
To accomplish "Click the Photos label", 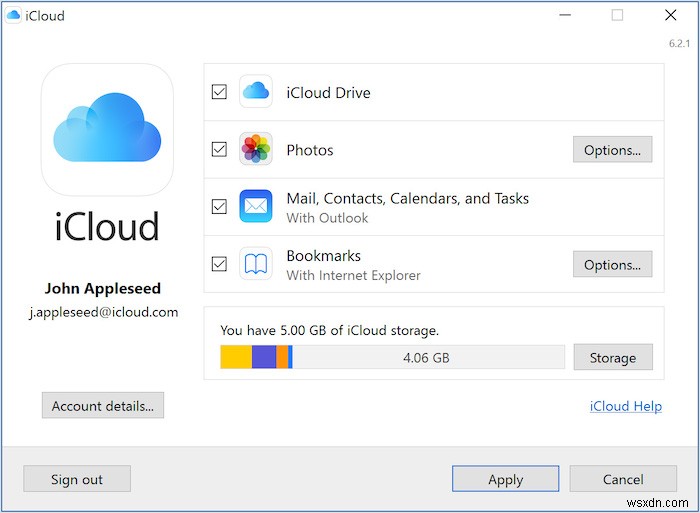I will click(310, 150).
